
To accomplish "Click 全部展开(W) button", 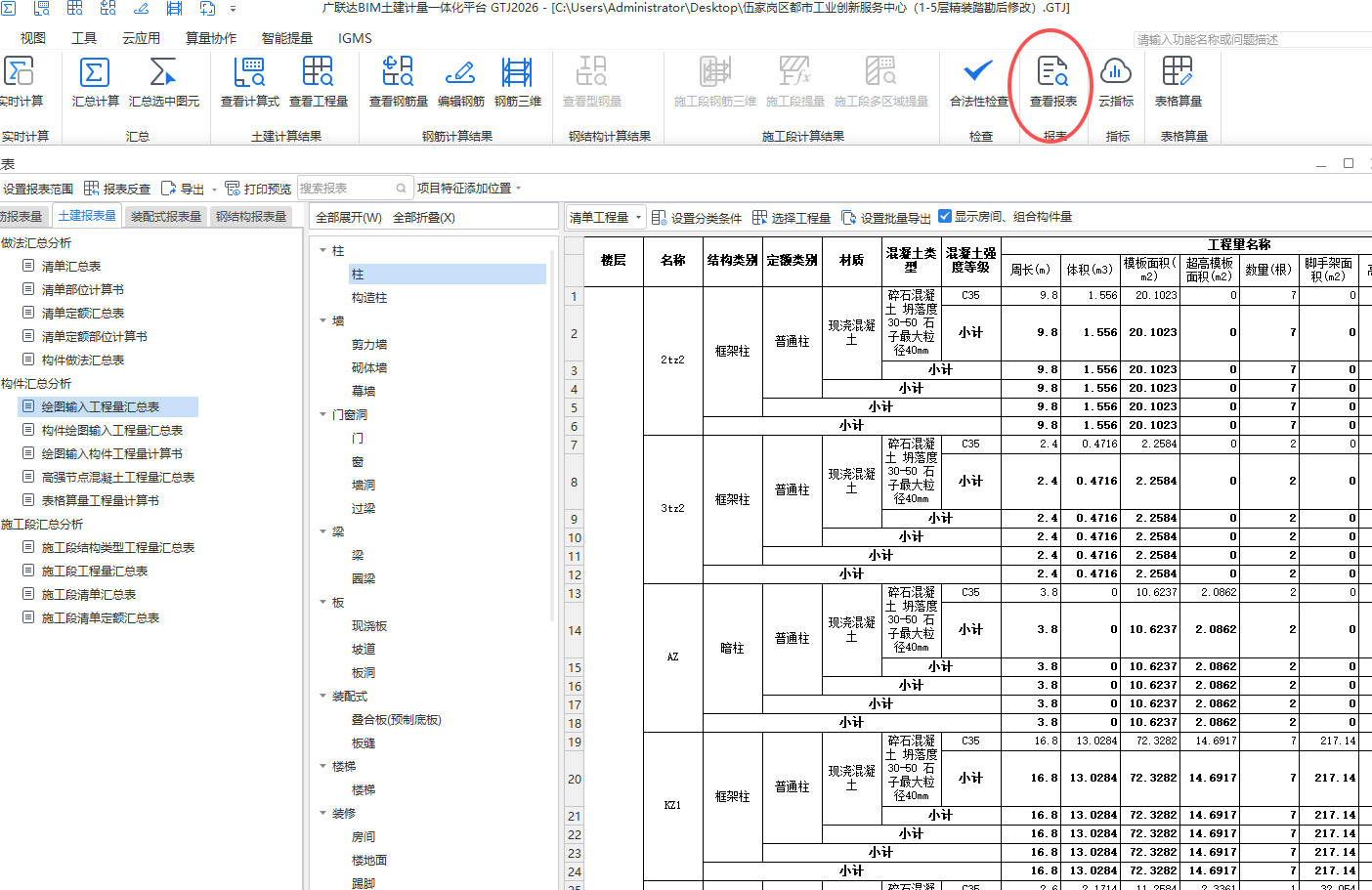I will click(349, 218).
